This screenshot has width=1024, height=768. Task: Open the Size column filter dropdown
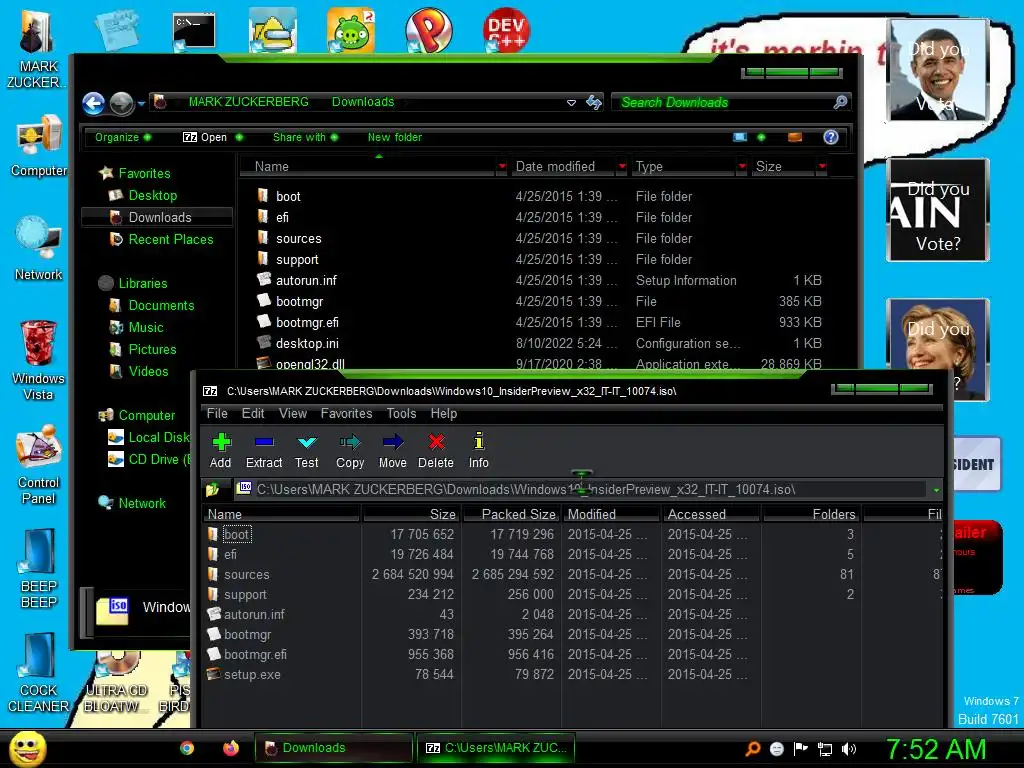point(822,167)
